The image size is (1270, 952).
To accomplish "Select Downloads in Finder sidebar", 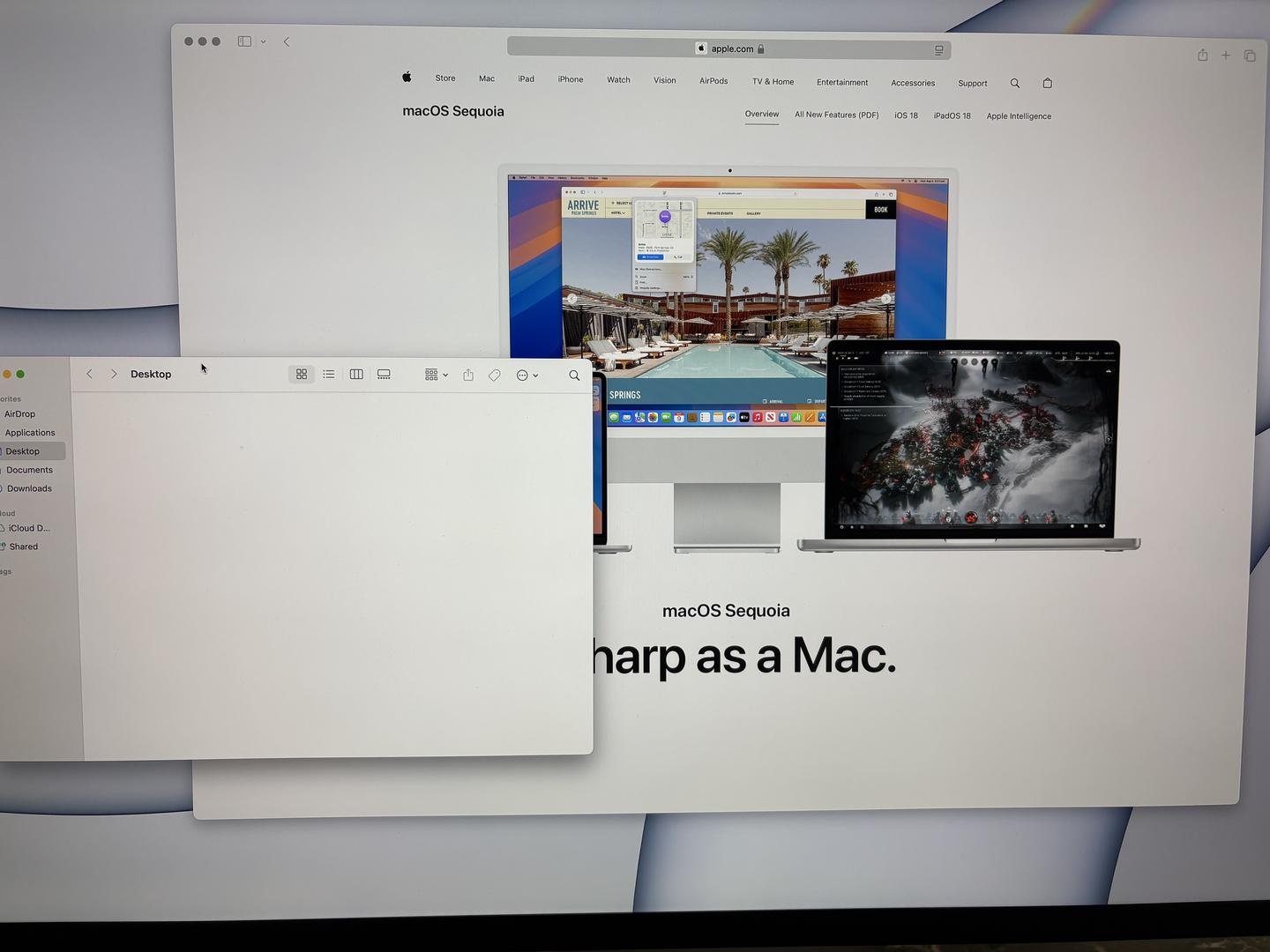I will point(29,488).
